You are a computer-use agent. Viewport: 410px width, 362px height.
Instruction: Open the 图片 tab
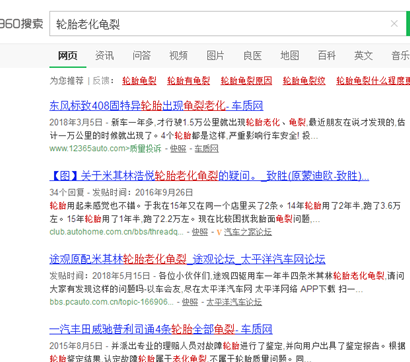point(215,55)
